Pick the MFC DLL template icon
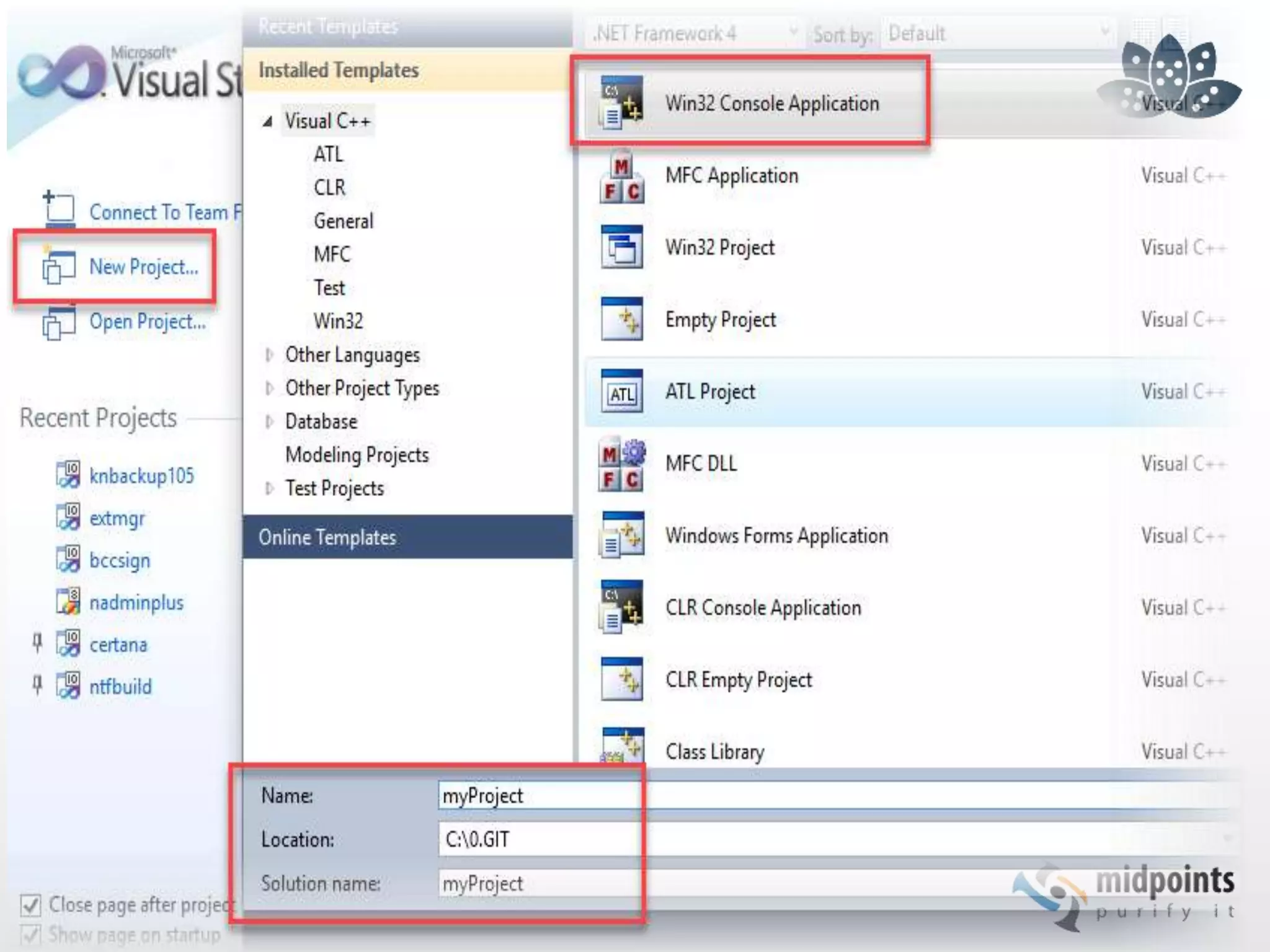The image size is (1270, 952). tap(622, 465)
